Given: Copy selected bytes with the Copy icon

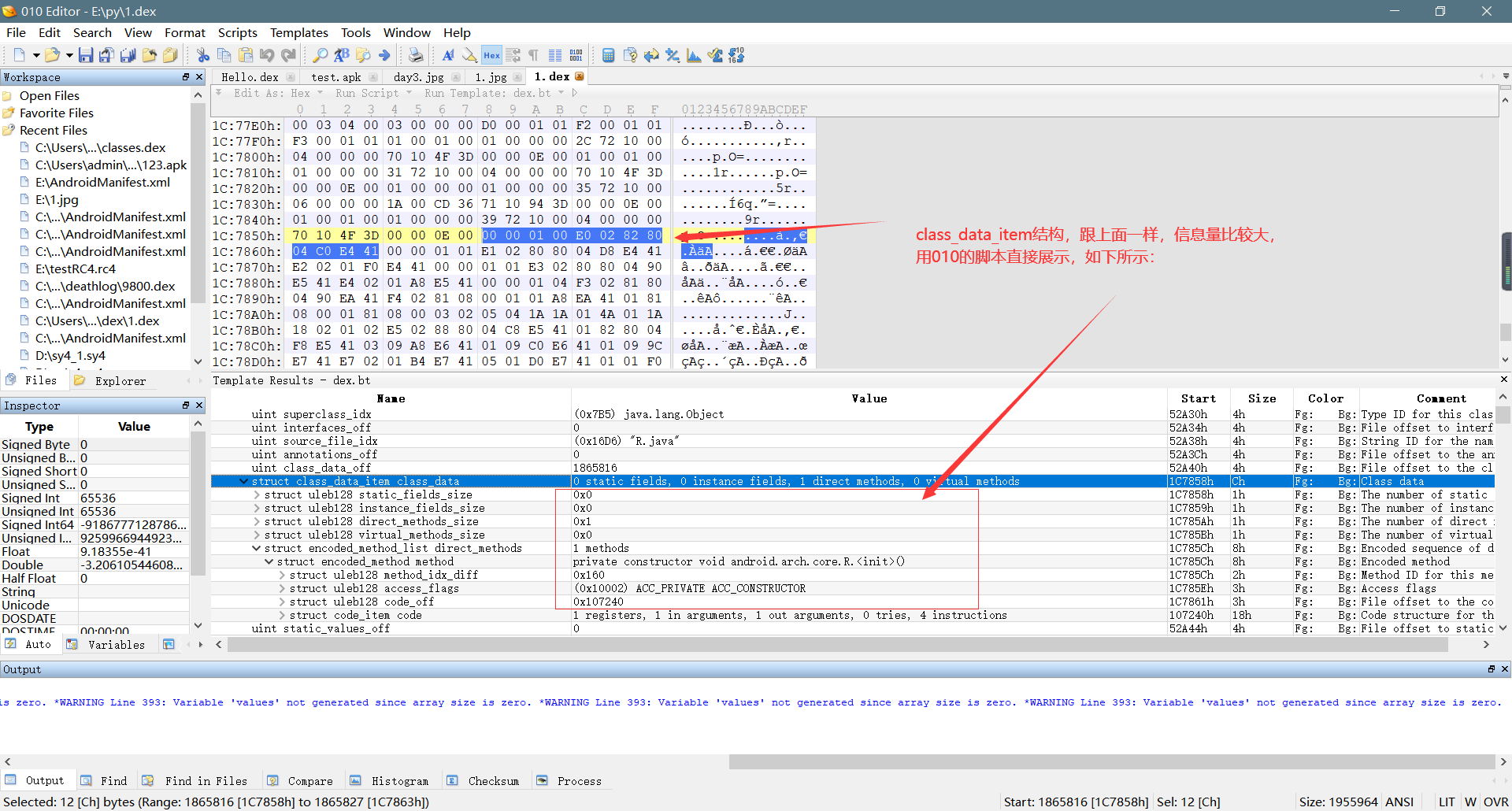Looking at the screenshot, I should 224,55.
